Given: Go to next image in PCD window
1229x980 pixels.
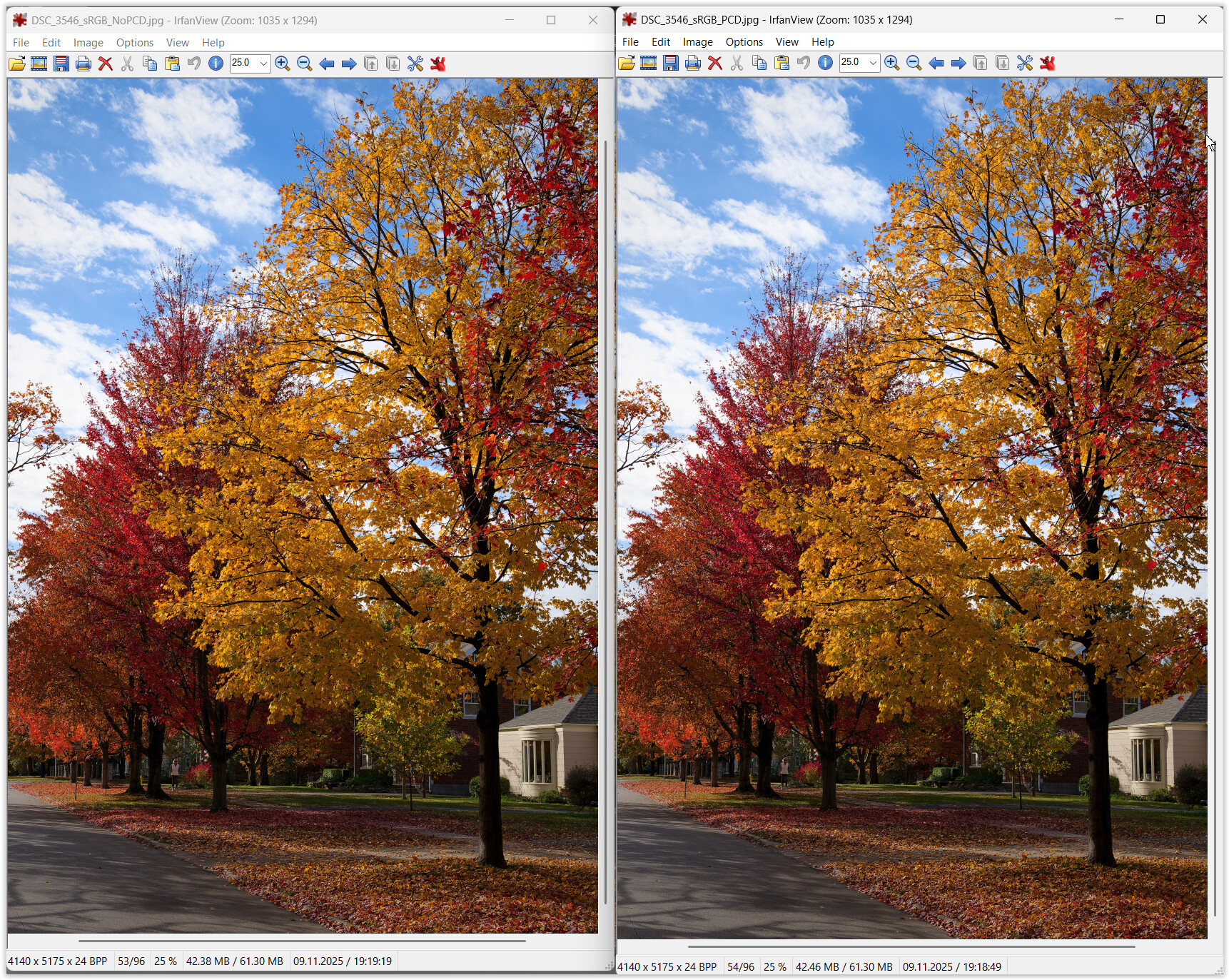Looking at the screenshot, I should coord(959,64).
